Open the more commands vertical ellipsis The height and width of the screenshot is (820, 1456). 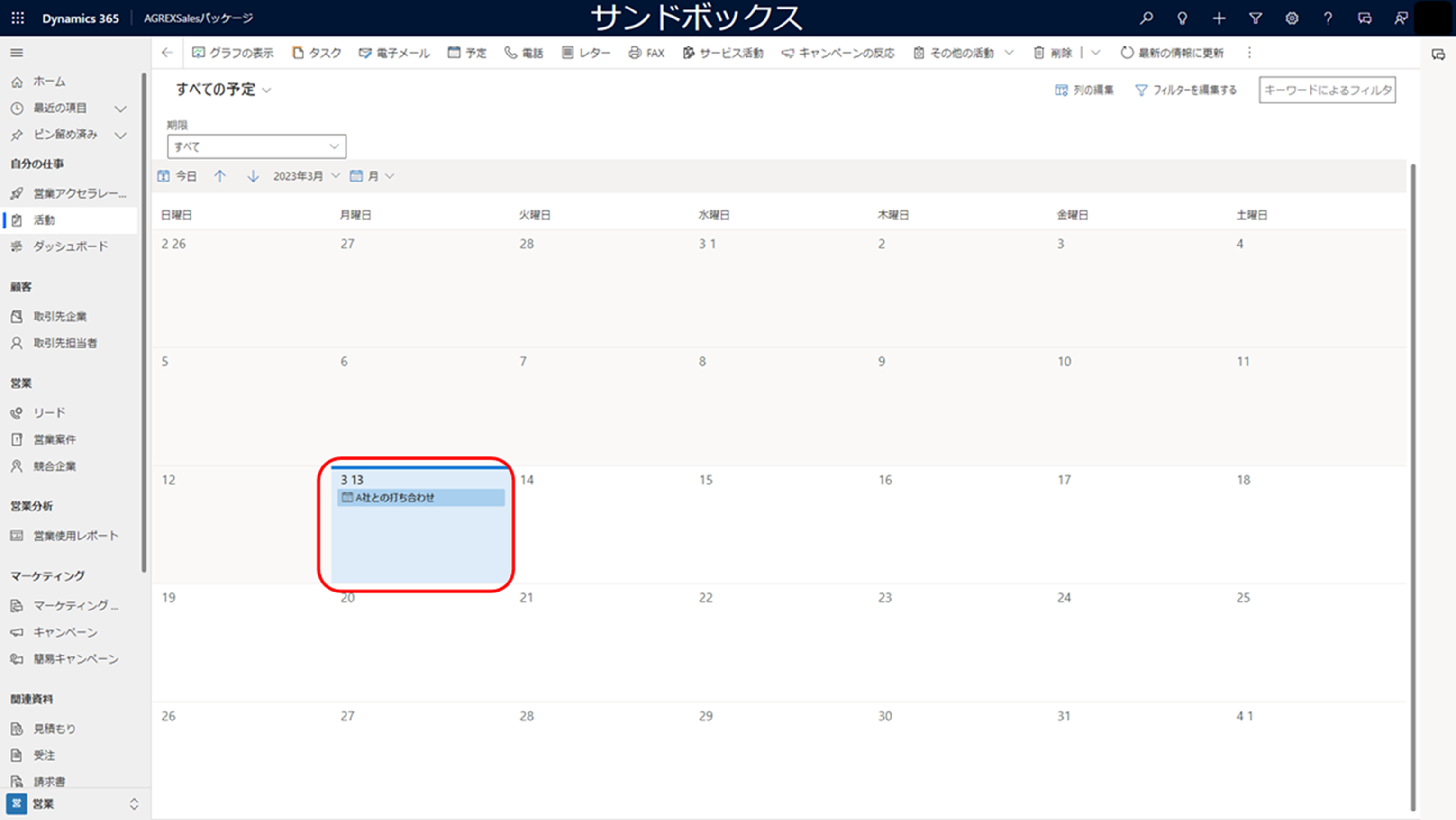[1250, 53]
